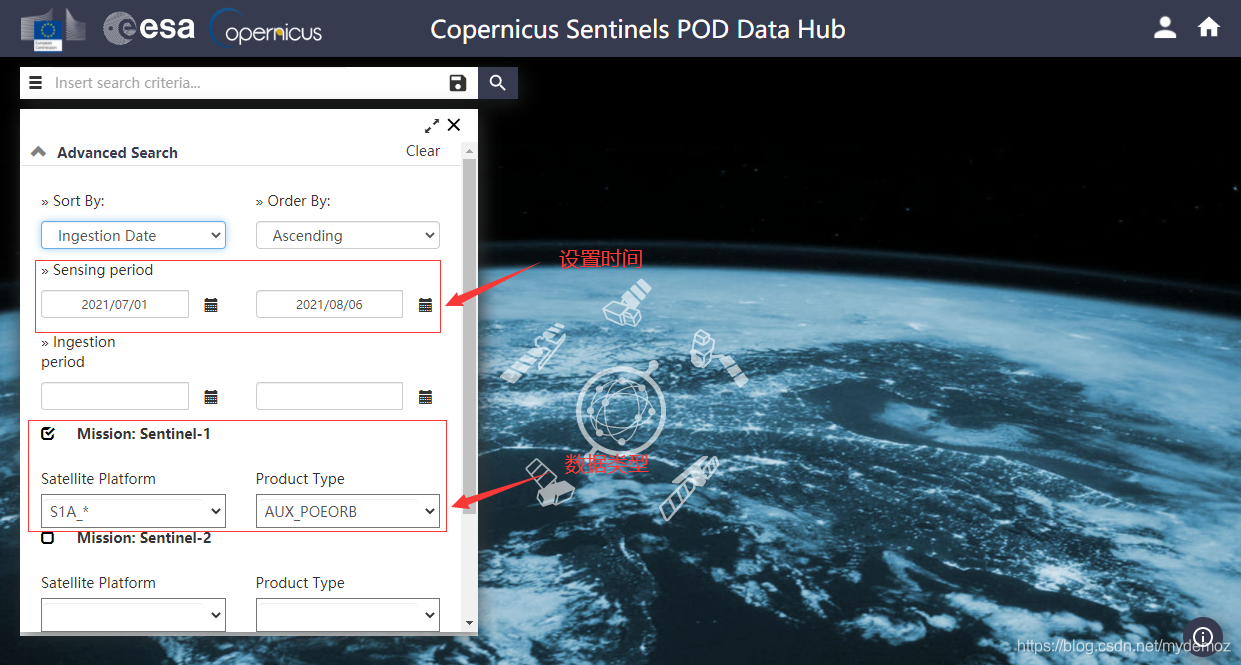Click the Mission: Sentinel-1 label text
The width and height of the screenshot is (1241, 665).
144,434
